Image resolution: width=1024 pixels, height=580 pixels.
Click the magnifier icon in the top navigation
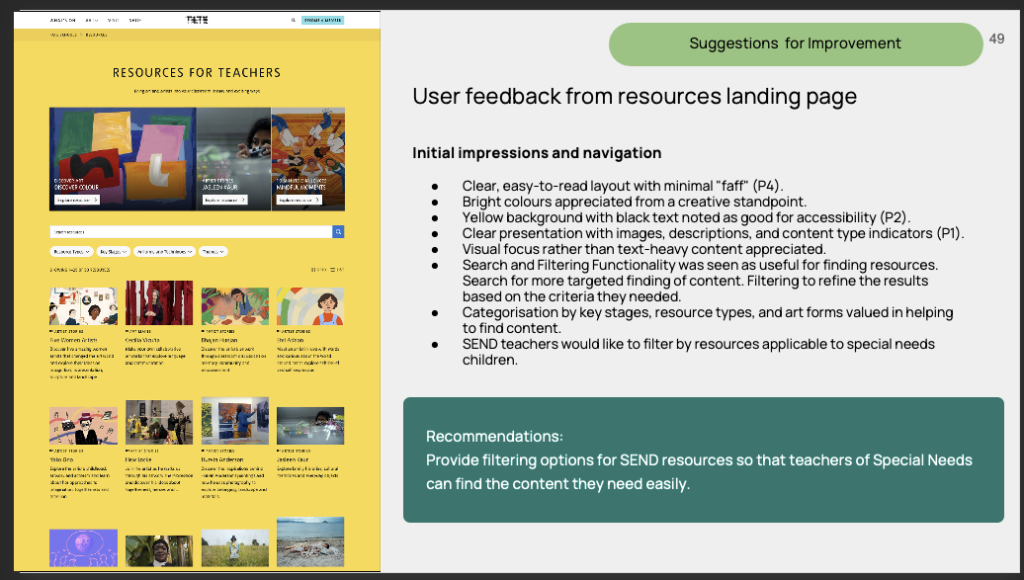pyautogui.click(x=293, y=19)
